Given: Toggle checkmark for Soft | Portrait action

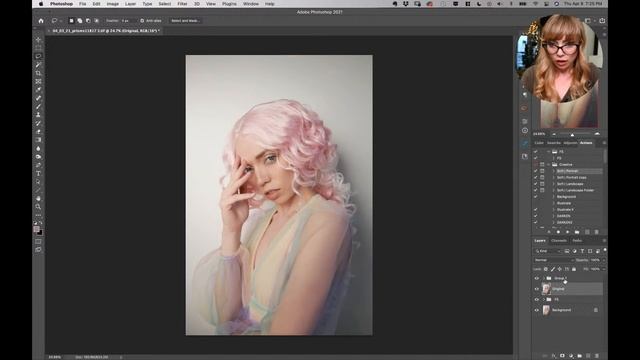Looking at the screenshot, I should [536, 171].
